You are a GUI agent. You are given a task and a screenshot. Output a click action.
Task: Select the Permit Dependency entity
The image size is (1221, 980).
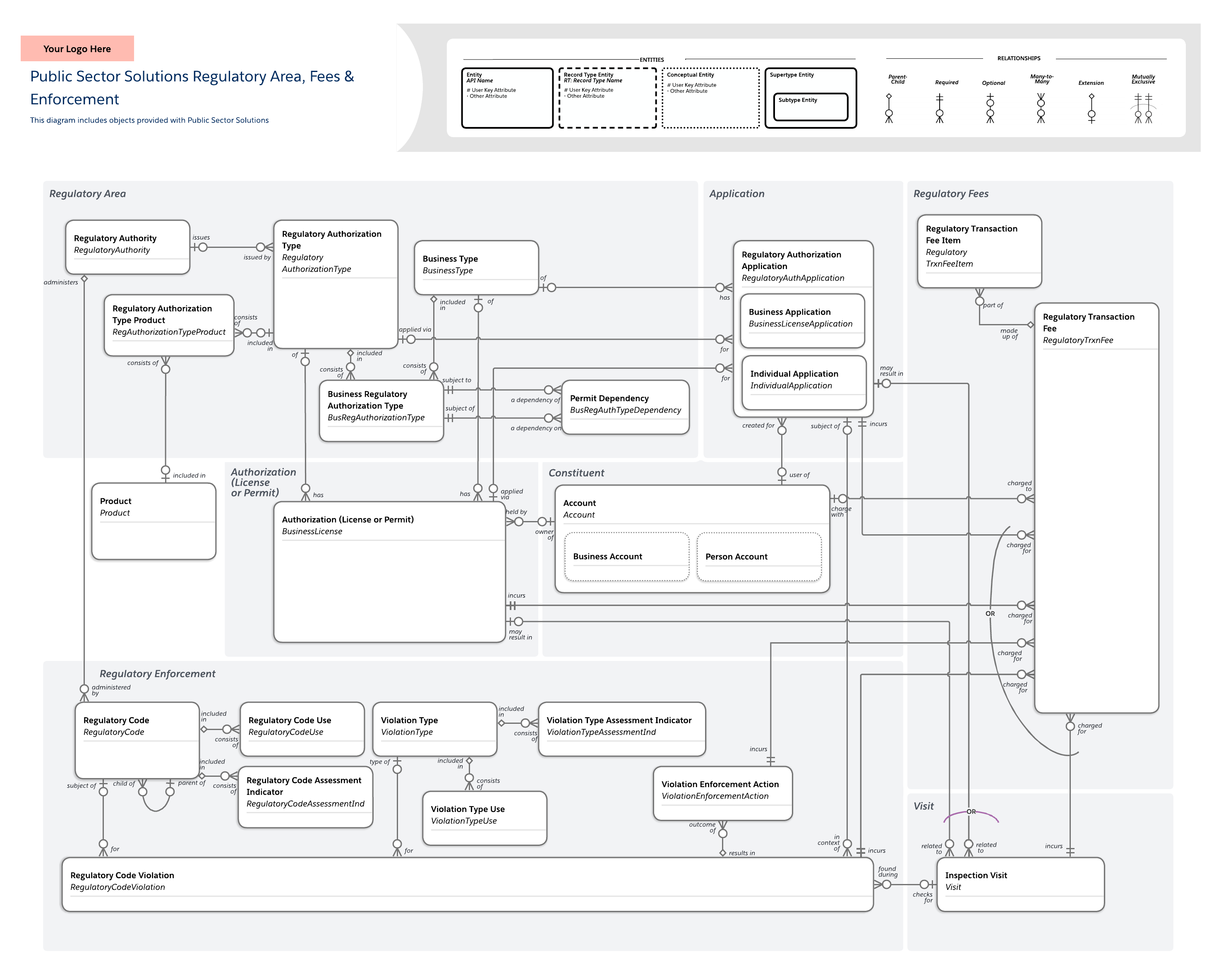pyautogui.click(x=625, y=407)
